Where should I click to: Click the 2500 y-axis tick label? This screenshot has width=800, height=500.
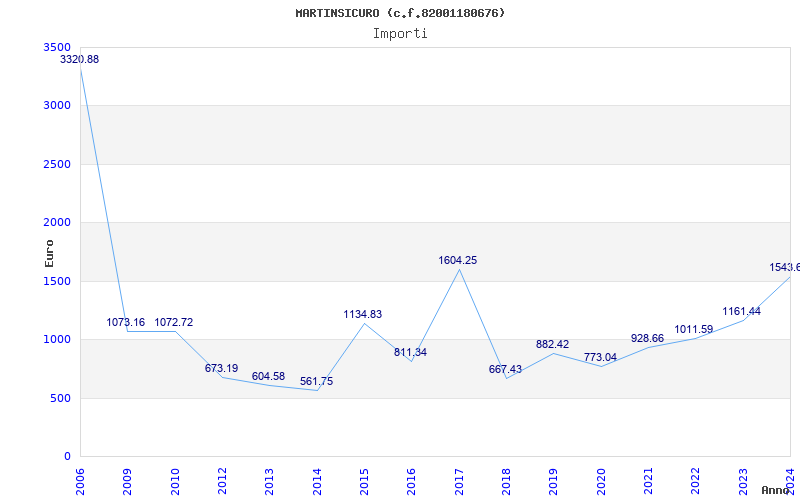pos(58,164)
